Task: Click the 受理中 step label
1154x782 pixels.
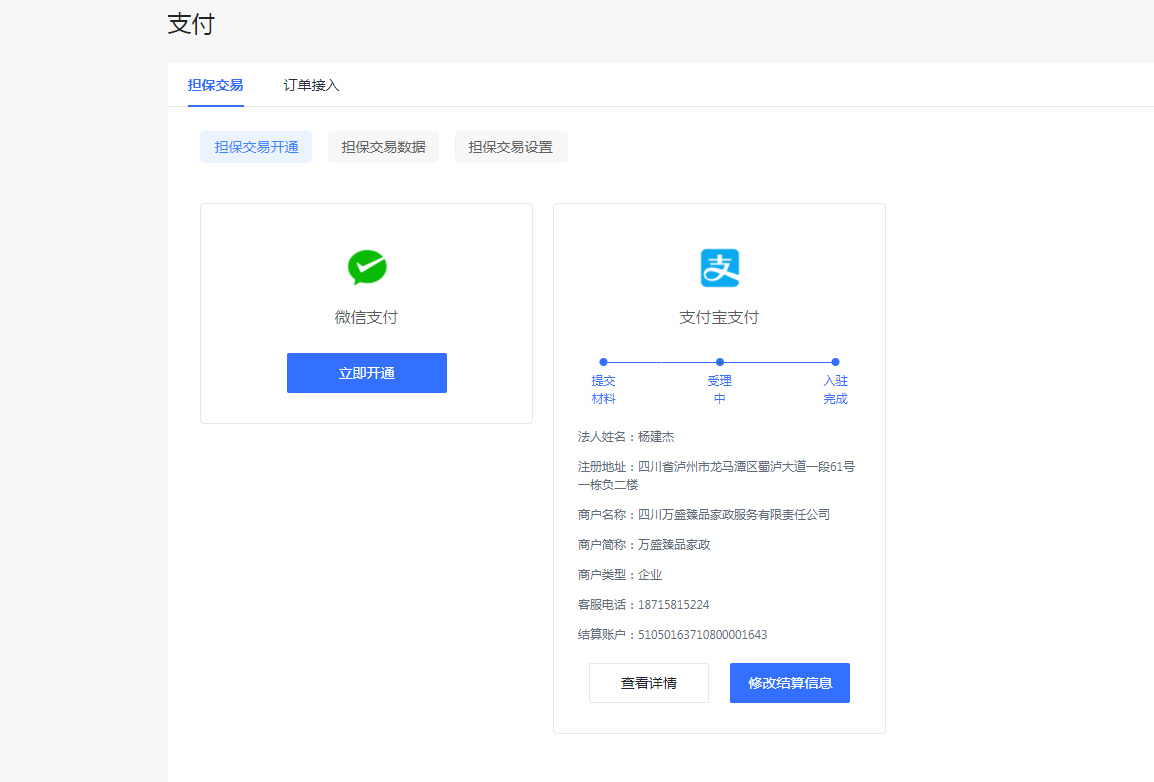Action: (720, 390)
